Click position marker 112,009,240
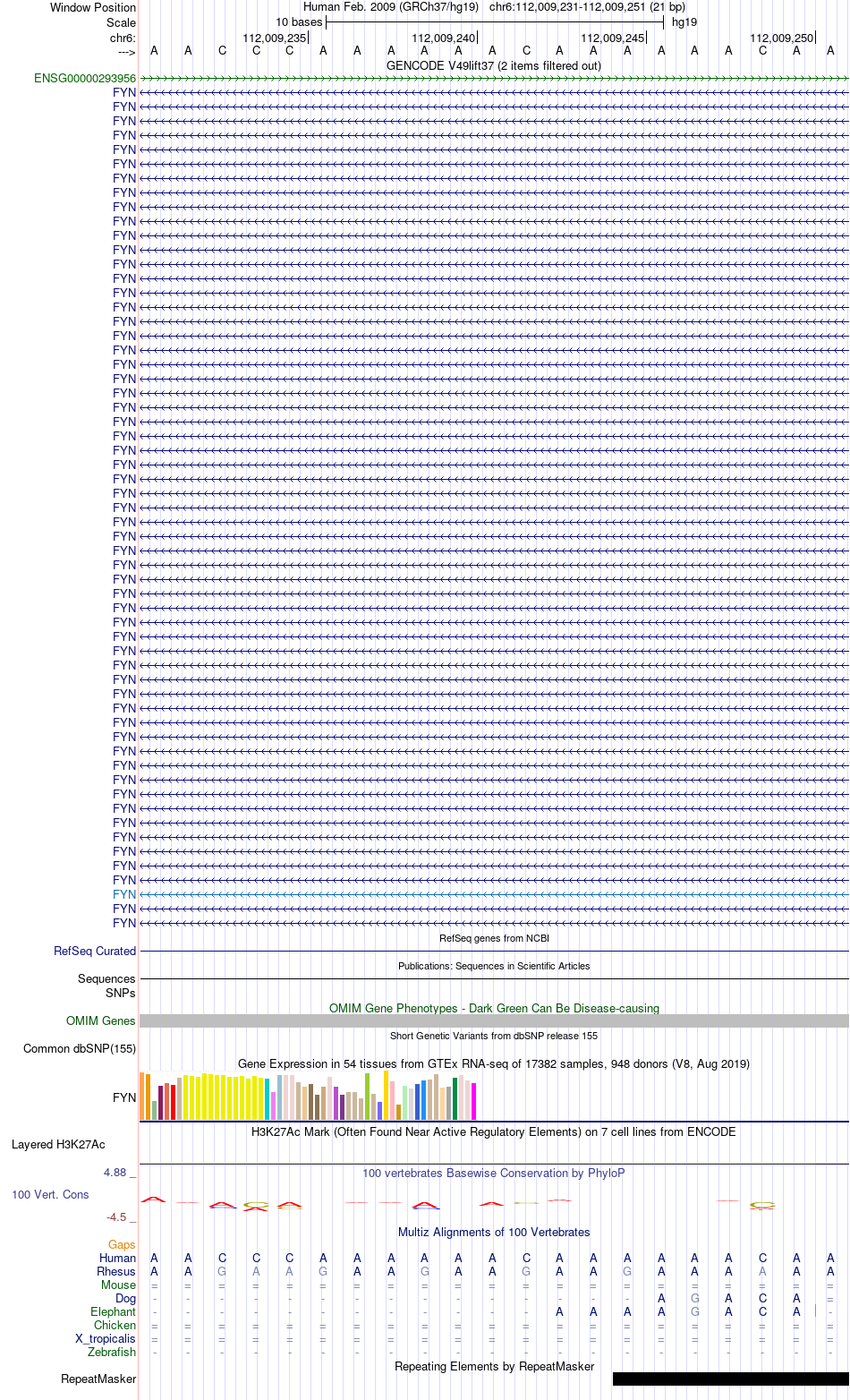850x1400 pixels. pos(444,38)
